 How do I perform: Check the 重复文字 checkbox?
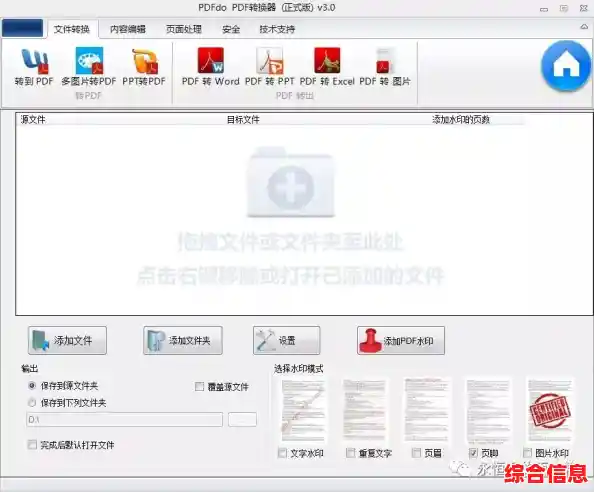click(351, 453)
